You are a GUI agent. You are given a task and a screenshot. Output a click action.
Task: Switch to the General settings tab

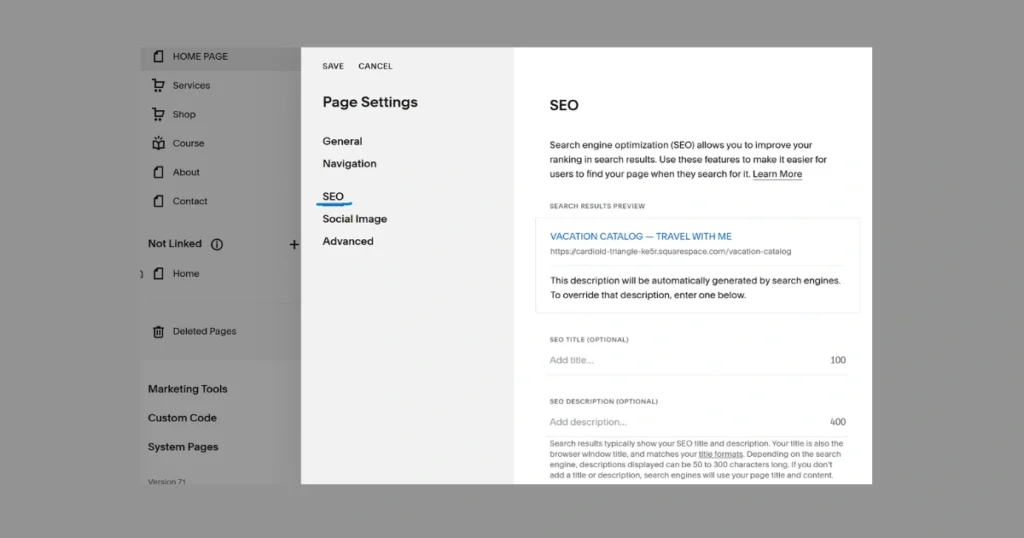pyautogui.click(x=342, y=142)
